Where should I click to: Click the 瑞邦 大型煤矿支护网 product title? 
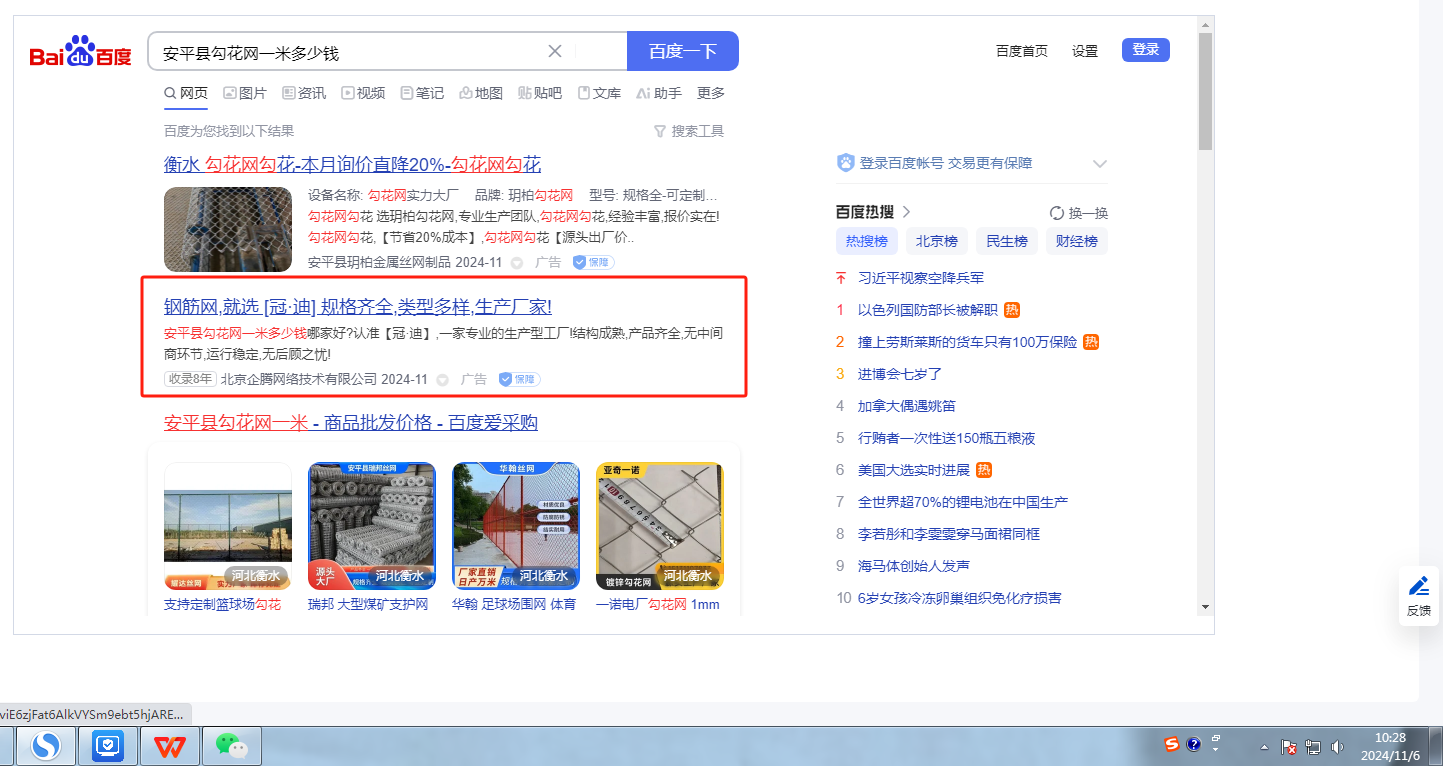(368, 604)
